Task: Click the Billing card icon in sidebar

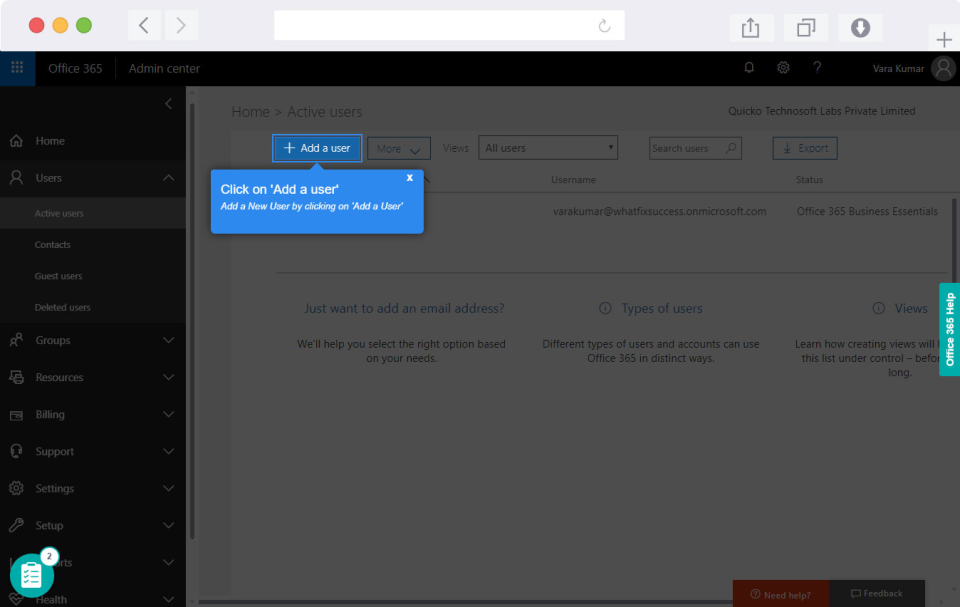Action: pos(17,415)
